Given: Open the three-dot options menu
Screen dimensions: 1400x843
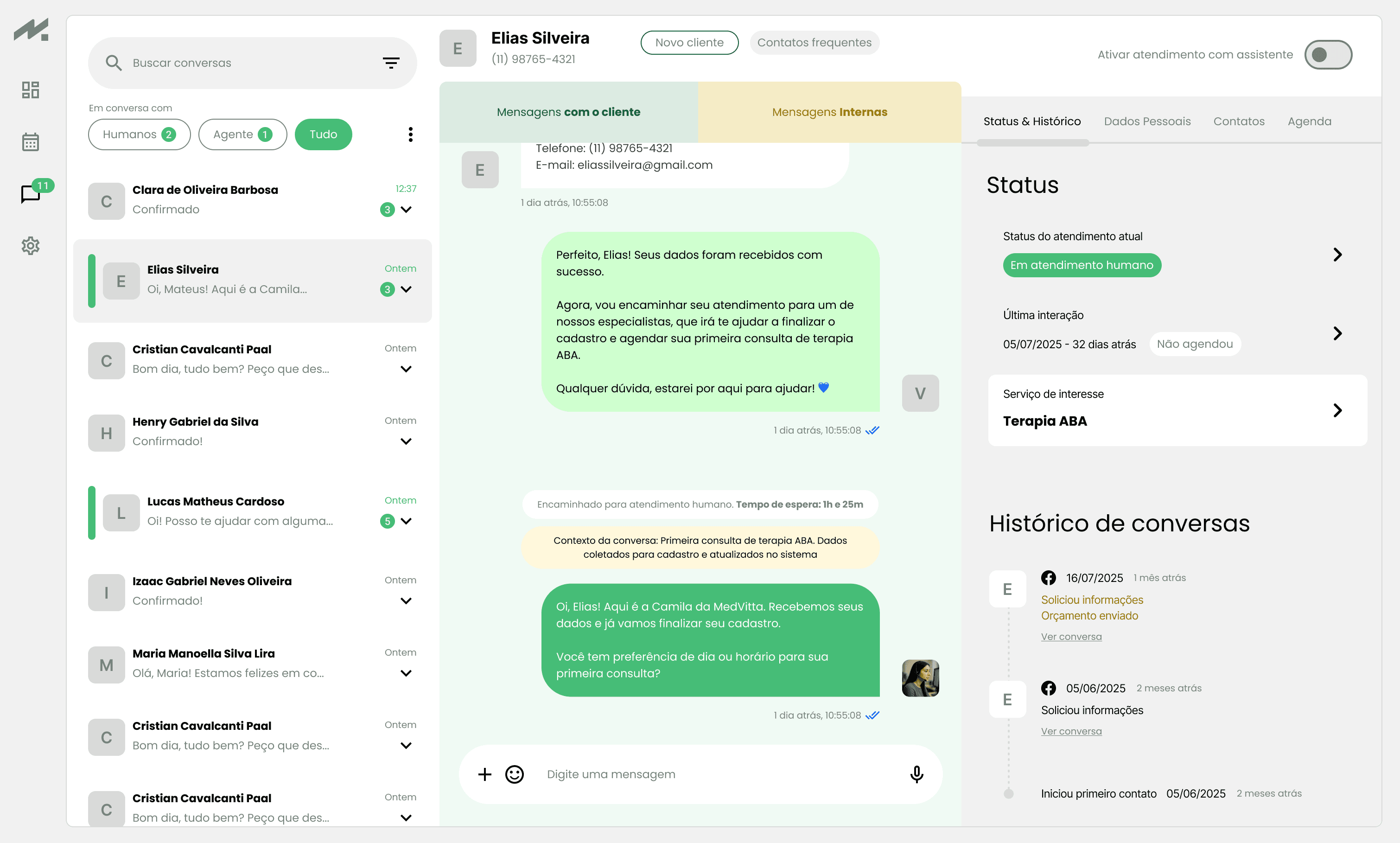Looking at the screenshot, I should coord(410,134).
